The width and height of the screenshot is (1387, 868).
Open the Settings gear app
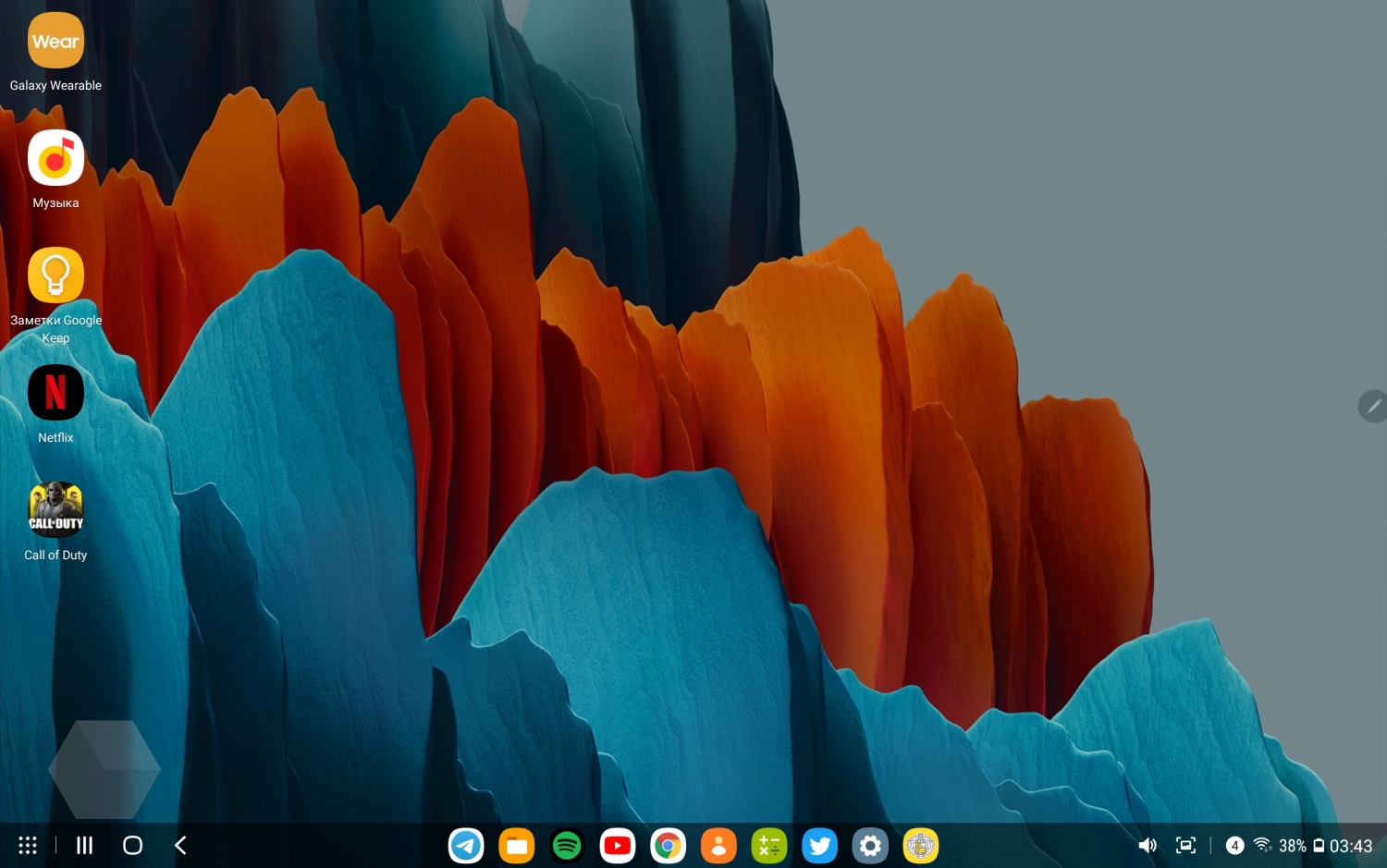point(870,846)
